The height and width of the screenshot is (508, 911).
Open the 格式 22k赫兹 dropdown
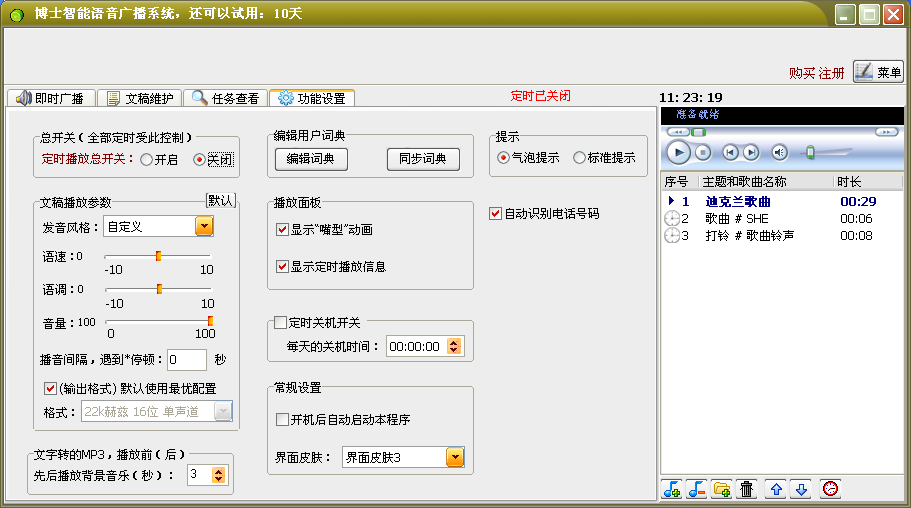coord(223,412)
